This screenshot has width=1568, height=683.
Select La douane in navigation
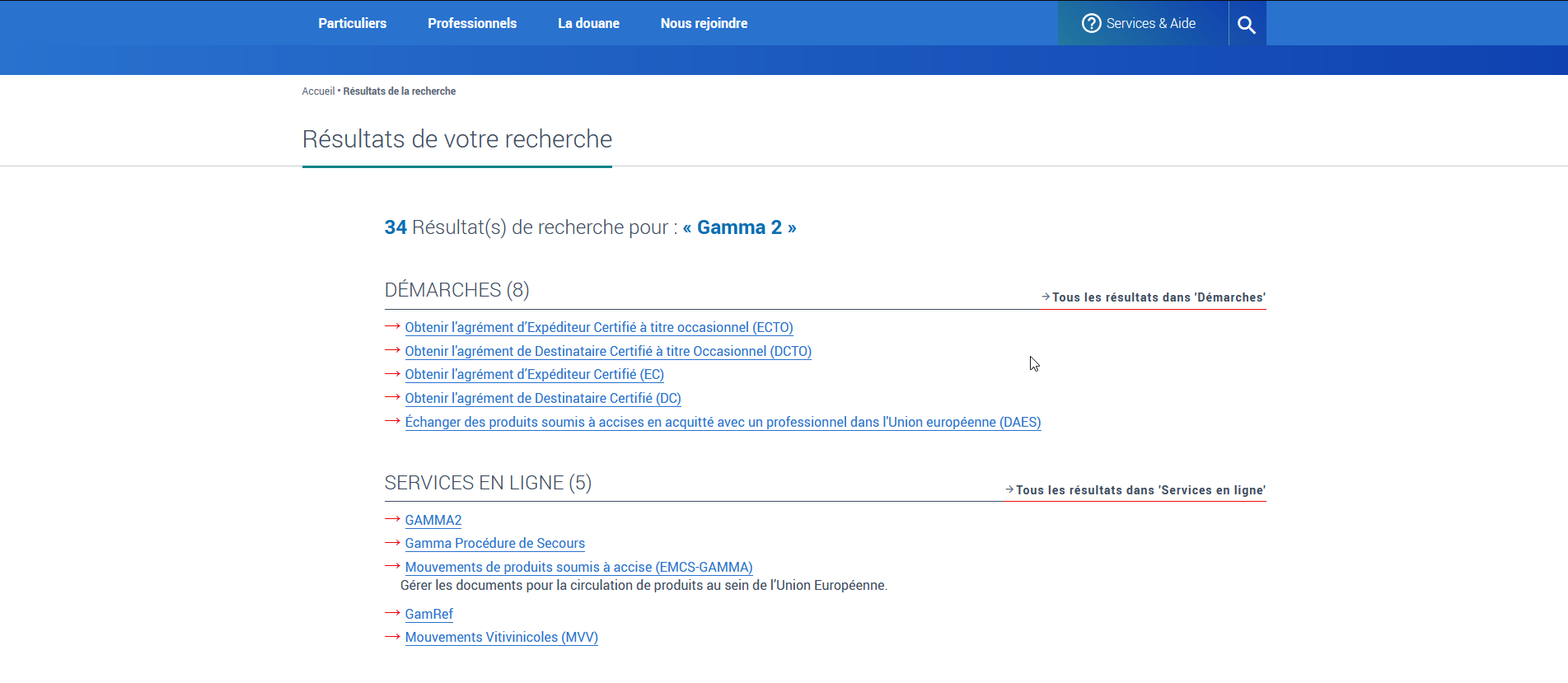click(588, 24)
